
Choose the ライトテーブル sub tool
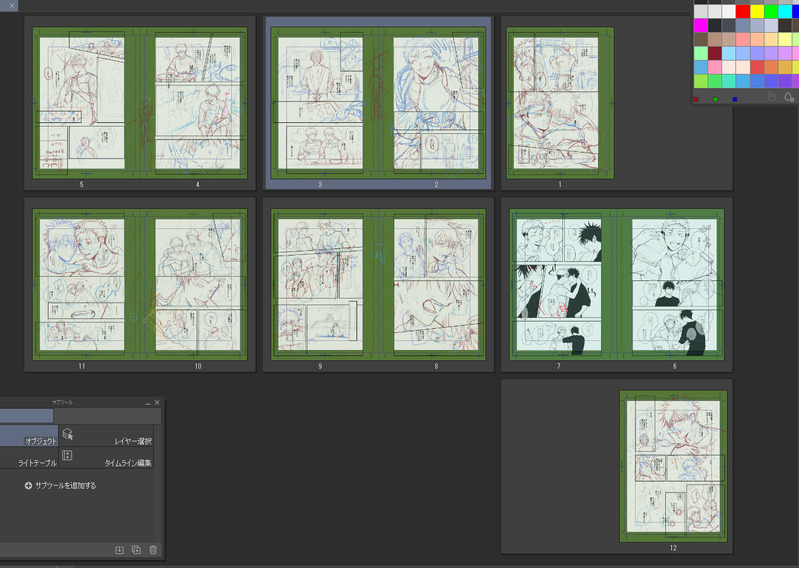pos(29,457)
